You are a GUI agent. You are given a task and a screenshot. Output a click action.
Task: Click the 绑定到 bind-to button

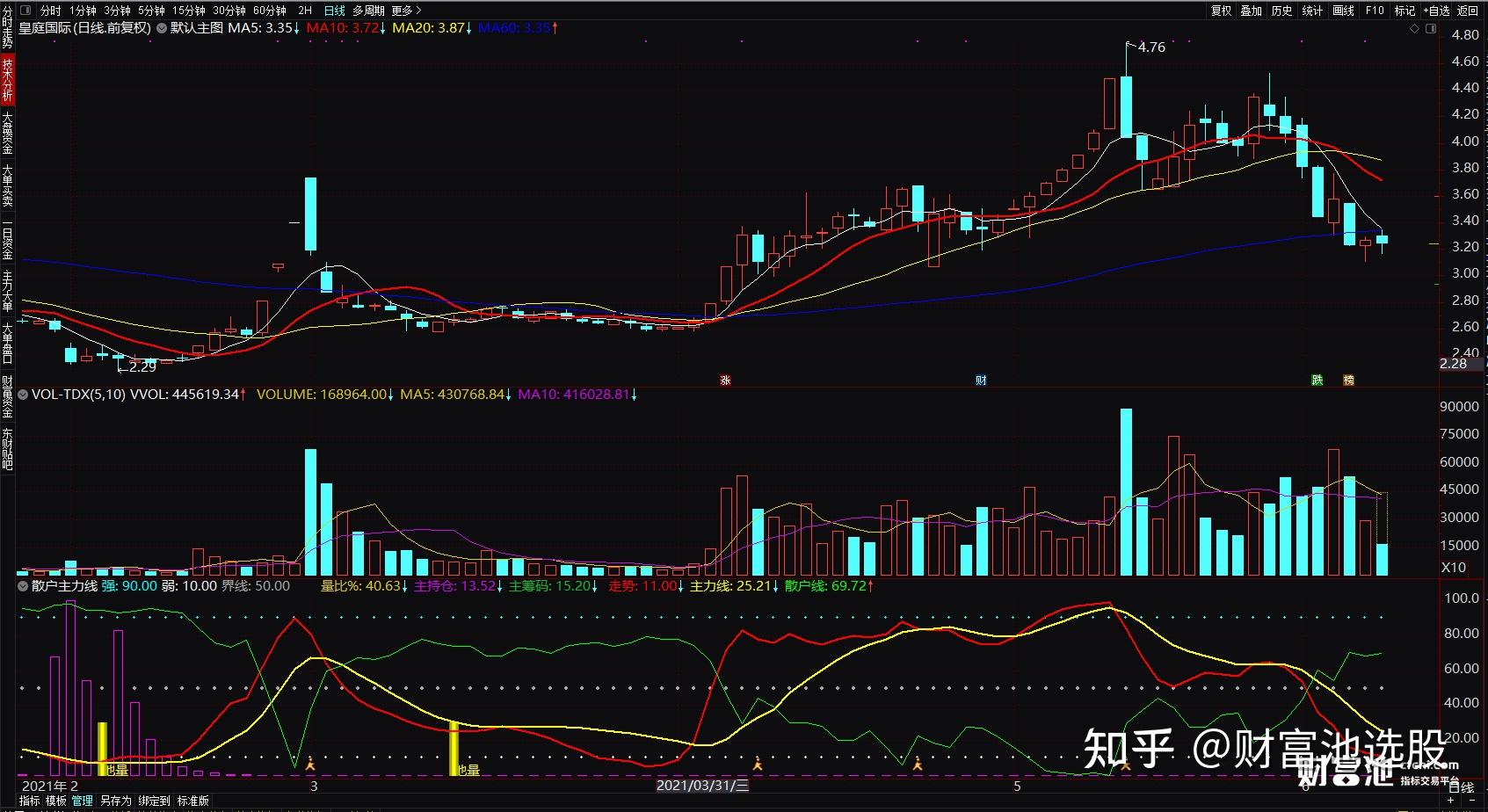(154, 801)
